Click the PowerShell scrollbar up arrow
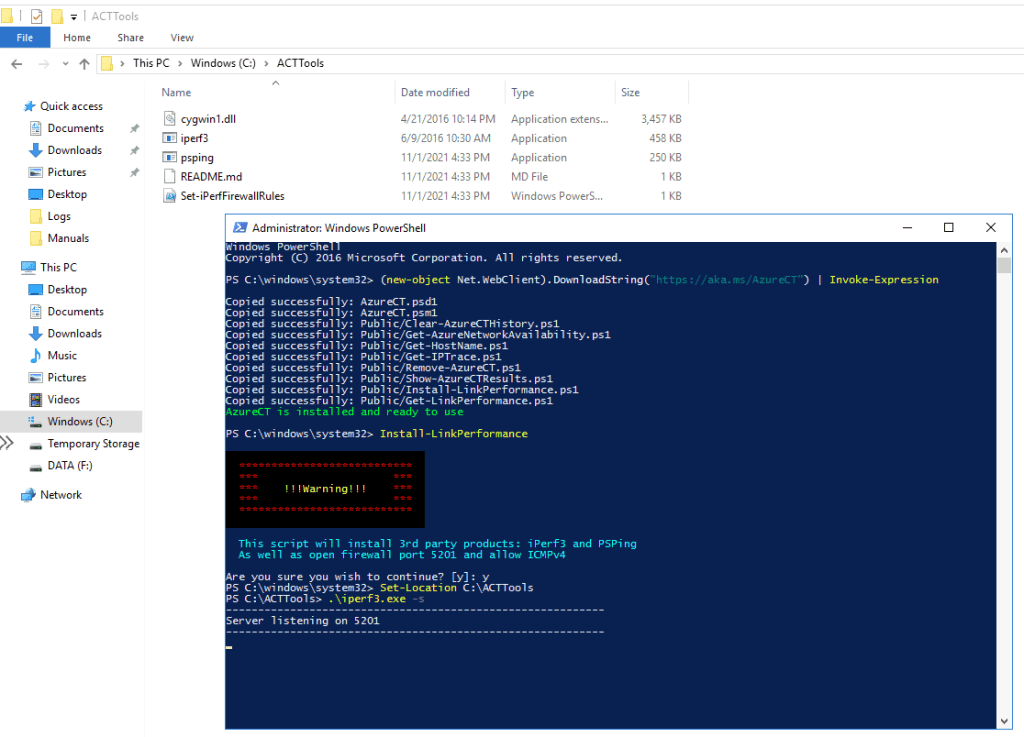The image size is (1024, 737). (x=1004, y=250)
